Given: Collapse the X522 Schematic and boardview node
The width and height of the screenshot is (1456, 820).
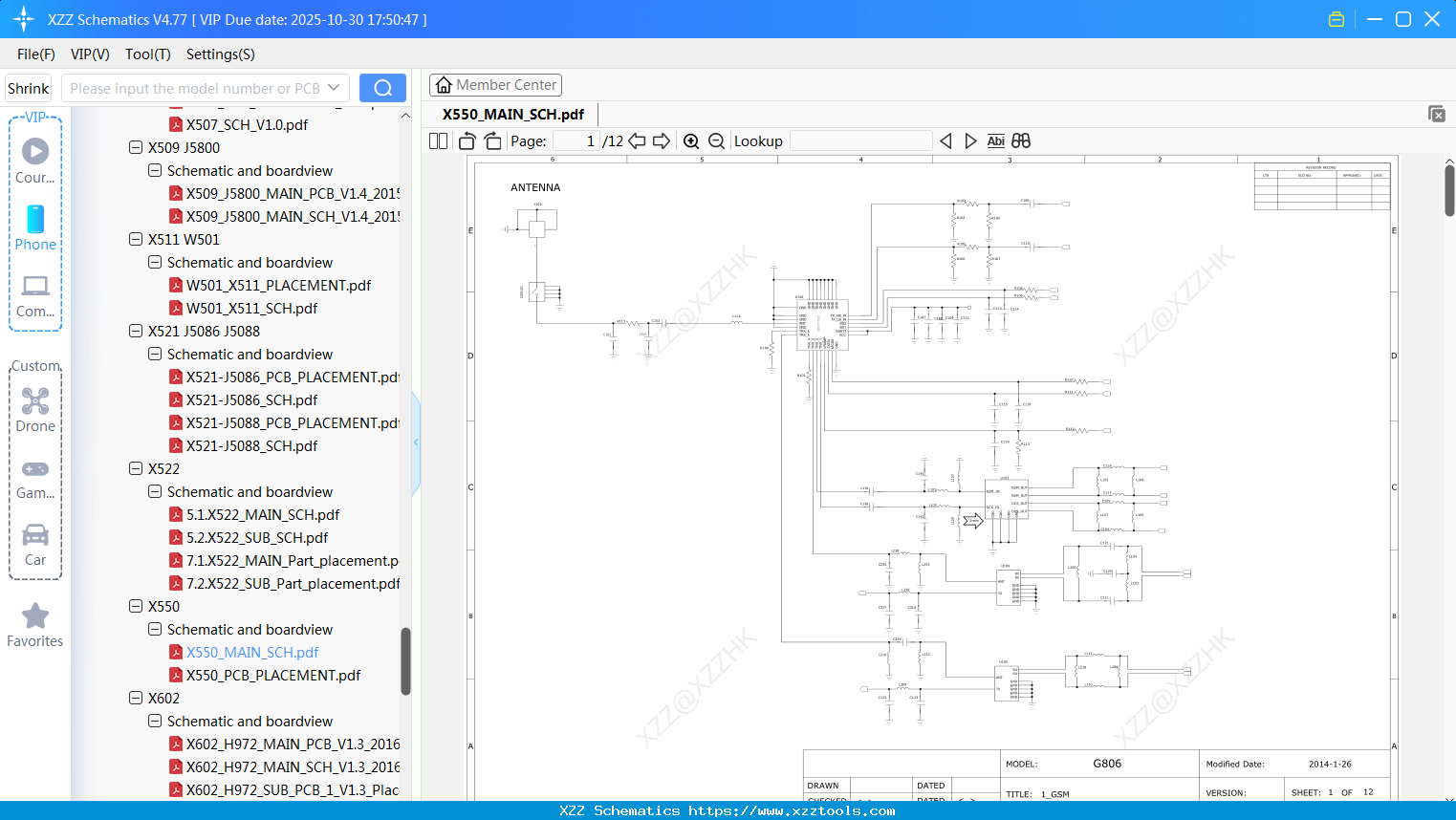Looking at the screenshot, I should point(154,491).
